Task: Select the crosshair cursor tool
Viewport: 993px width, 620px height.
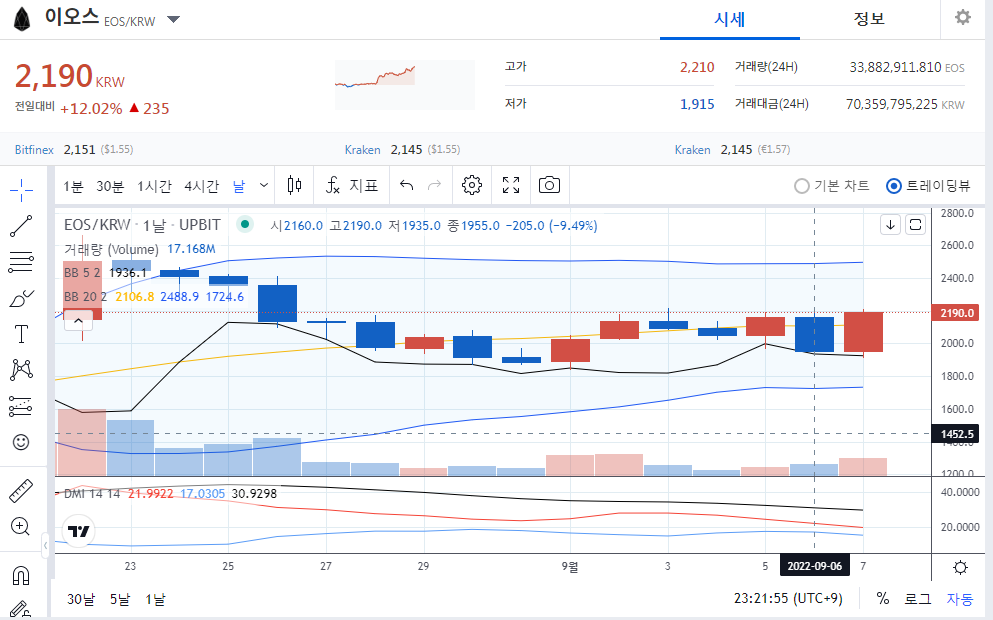Action: pos(21,189)
